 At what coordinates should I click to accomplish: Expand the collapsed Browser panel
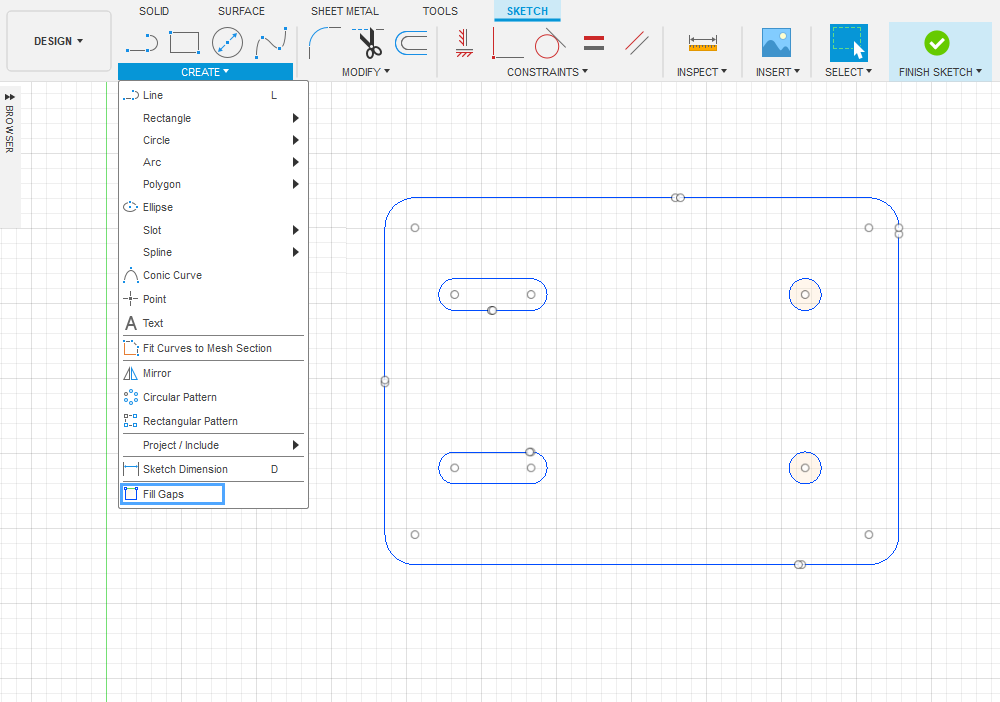(10, 97)
